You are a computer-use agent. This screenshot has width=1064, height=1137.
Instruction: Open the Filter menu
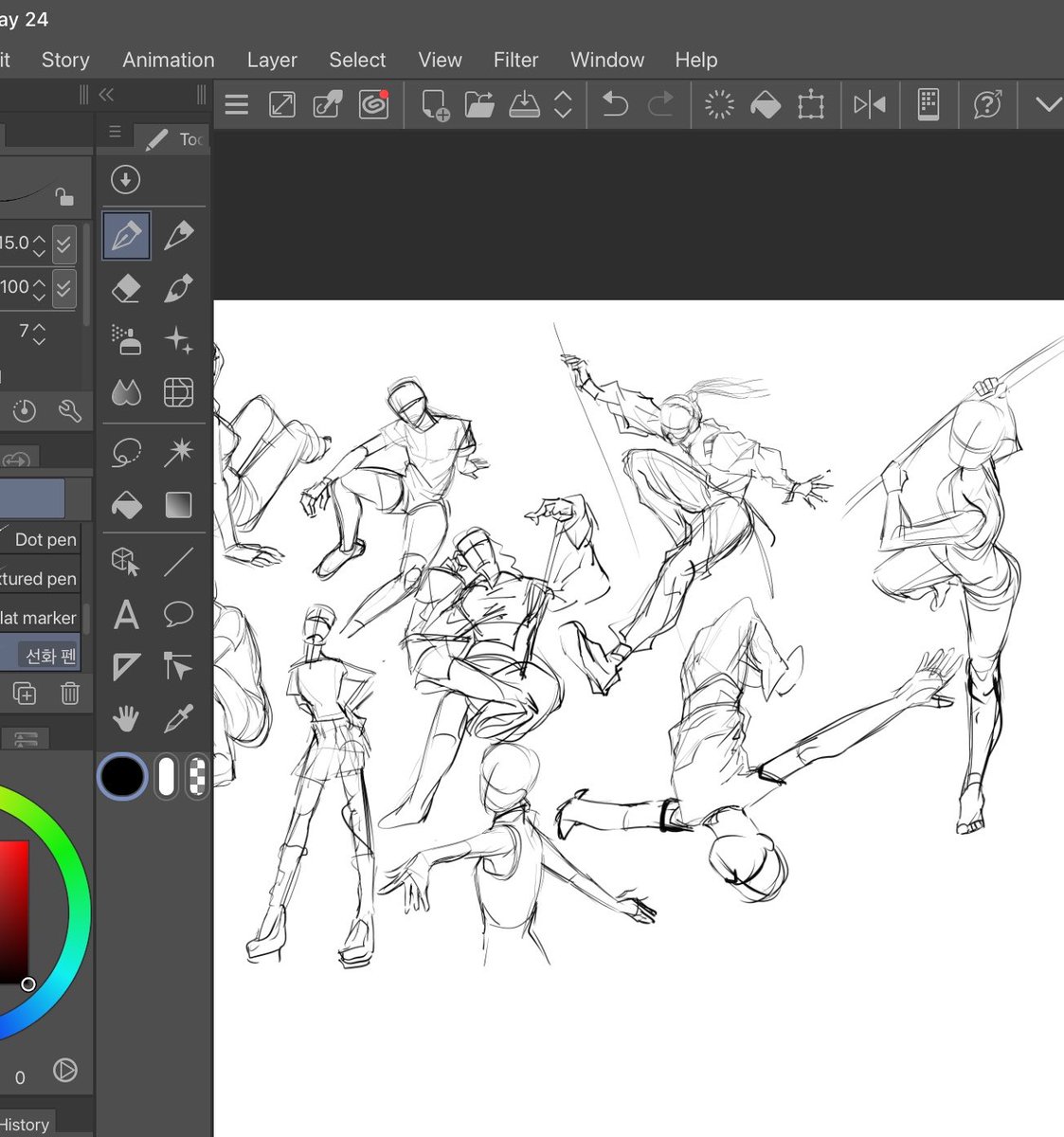[515, 60]
